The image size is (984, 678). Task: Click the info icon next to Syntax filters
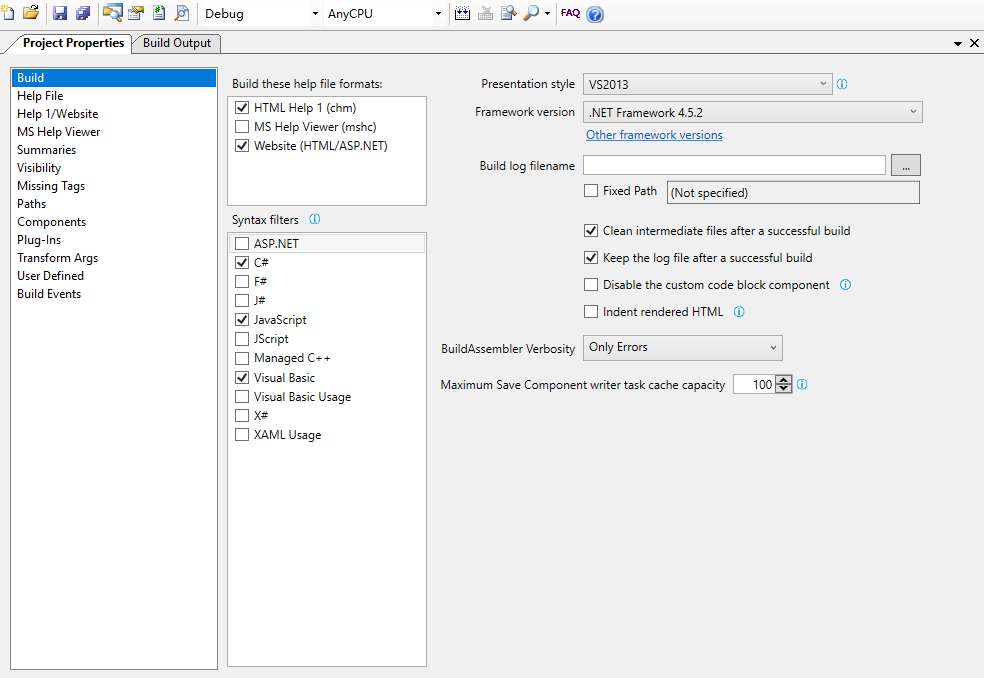point(315,219)
